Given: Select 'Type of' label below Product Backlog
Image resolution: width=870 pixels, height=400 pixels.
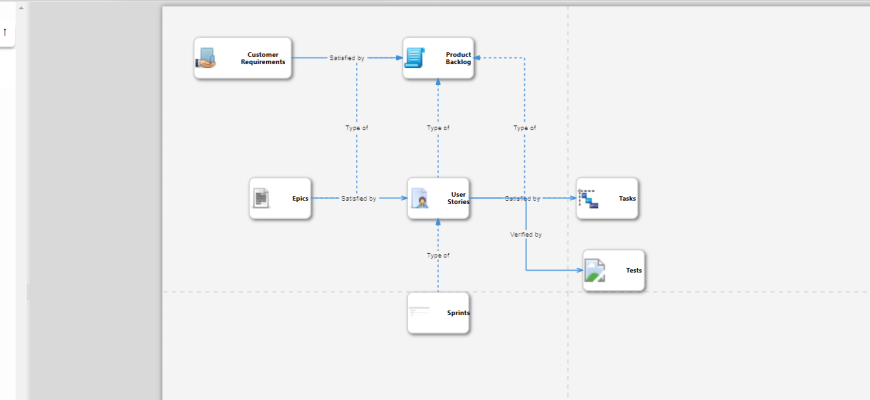Looking at the screenshot, I should coord(438,128).
